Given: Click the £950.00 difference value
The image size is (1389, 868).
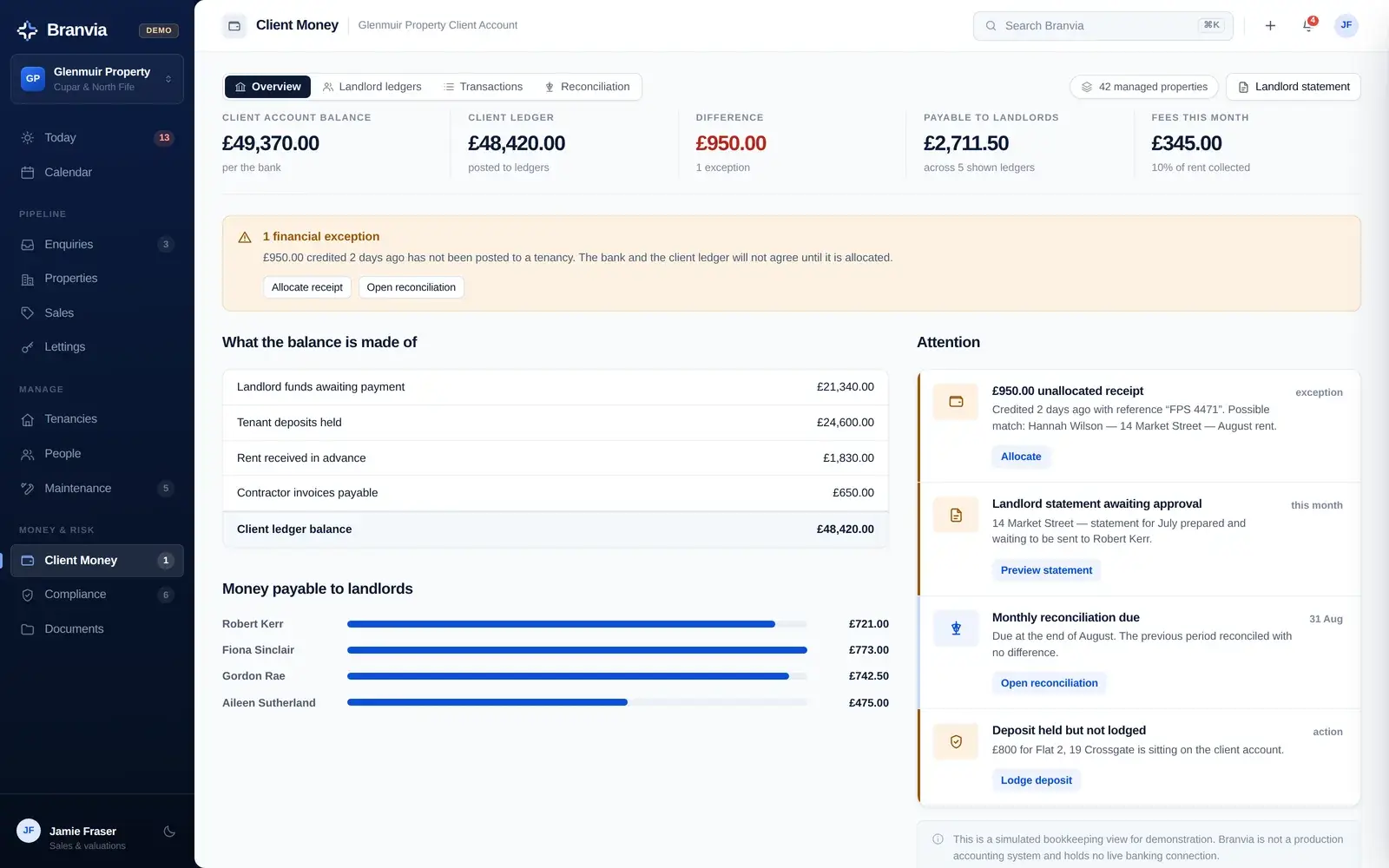Looking at the screenshot, I should point(731,143).
